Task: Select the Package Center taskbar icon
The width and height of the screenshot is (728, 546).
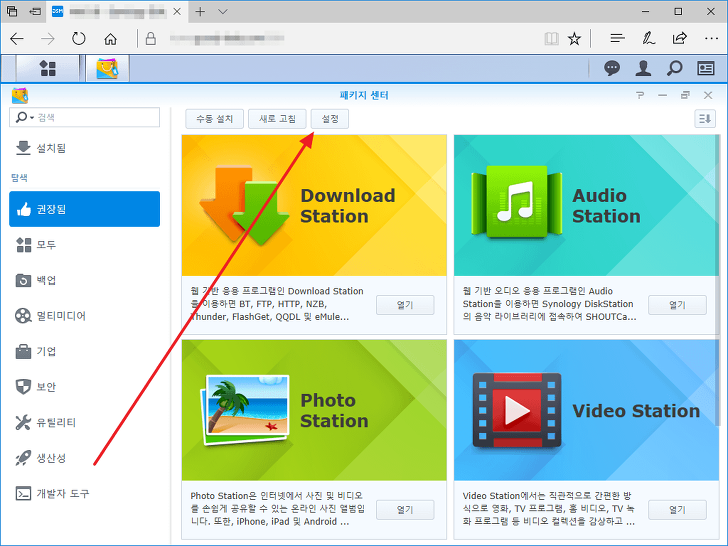Action: click(x=107, y=68)
